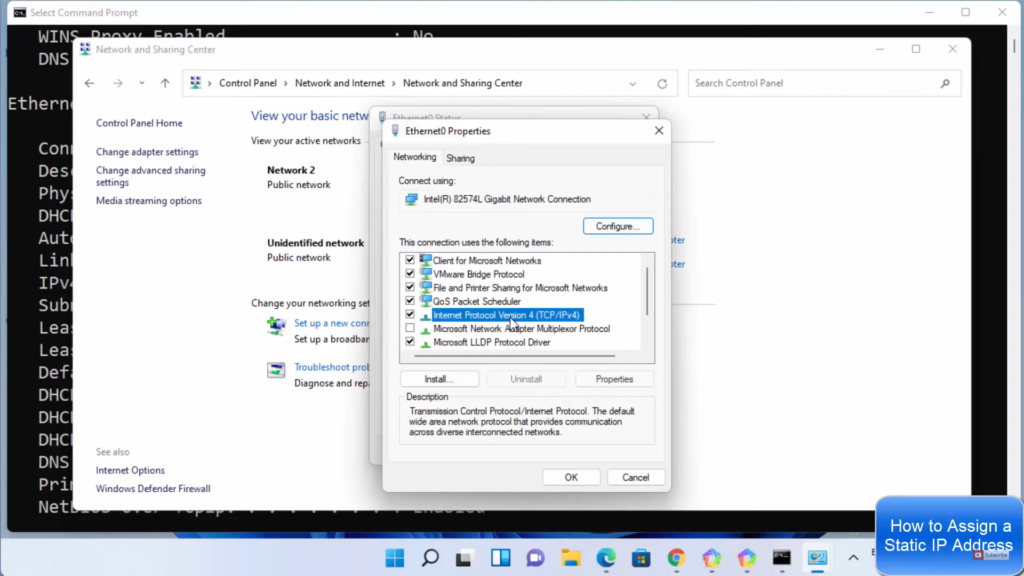Select the Networking tab
The height and width of the screenshot is (576, 1024).
(x=414, y=157)
